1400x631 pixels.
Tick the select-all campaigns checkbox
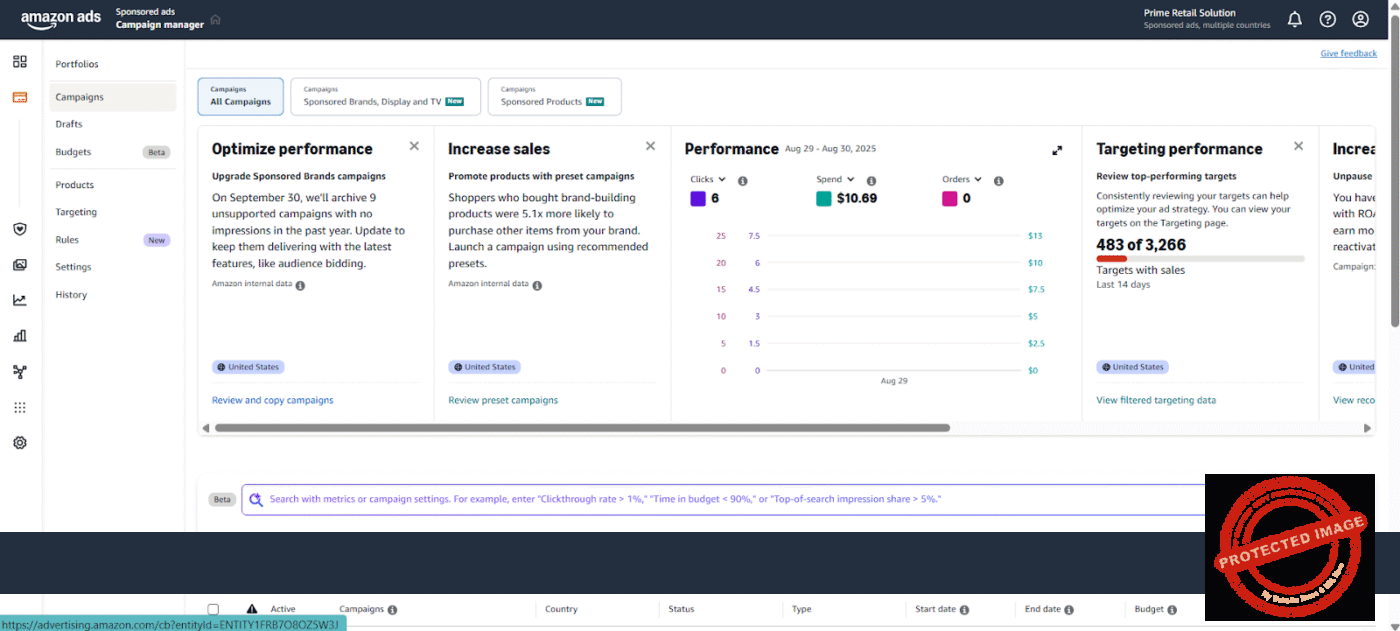[213, 609]
